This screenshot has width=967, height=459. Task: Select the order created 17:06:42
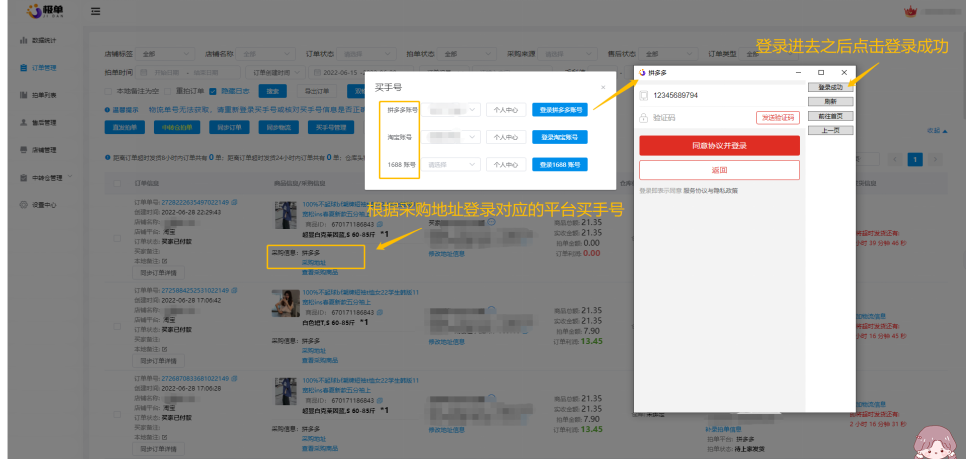click(x=117, y=326)
